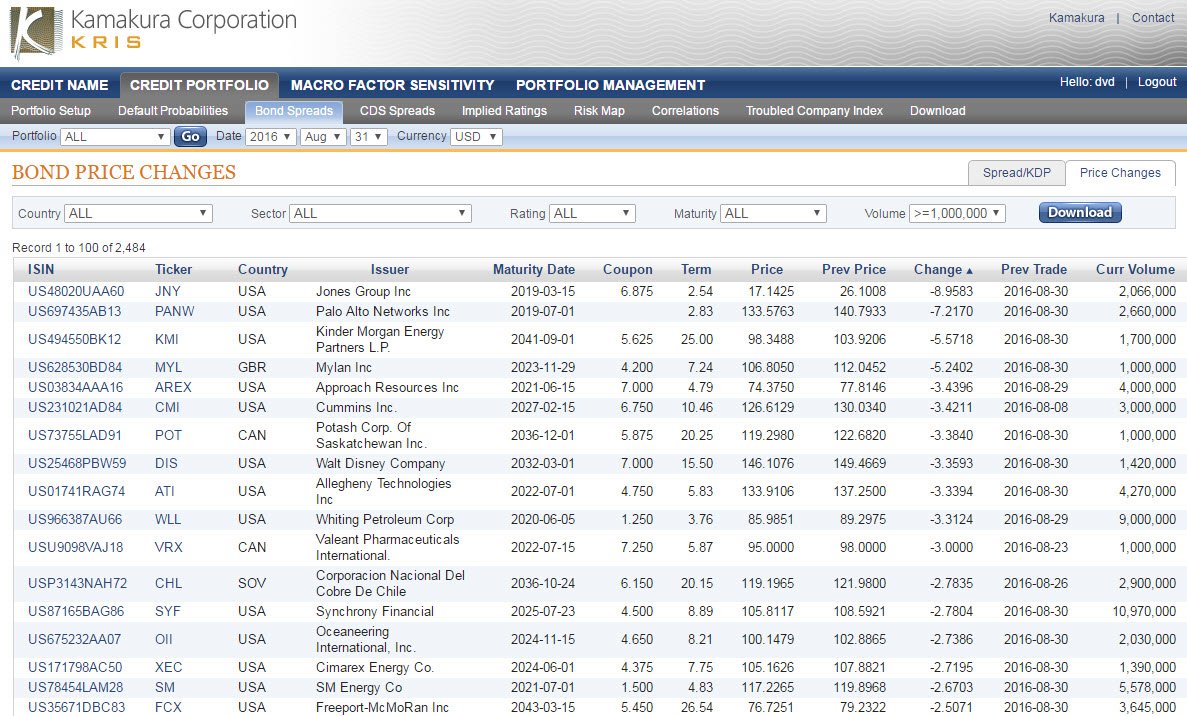Click ticker POT

tap(168, 435)
